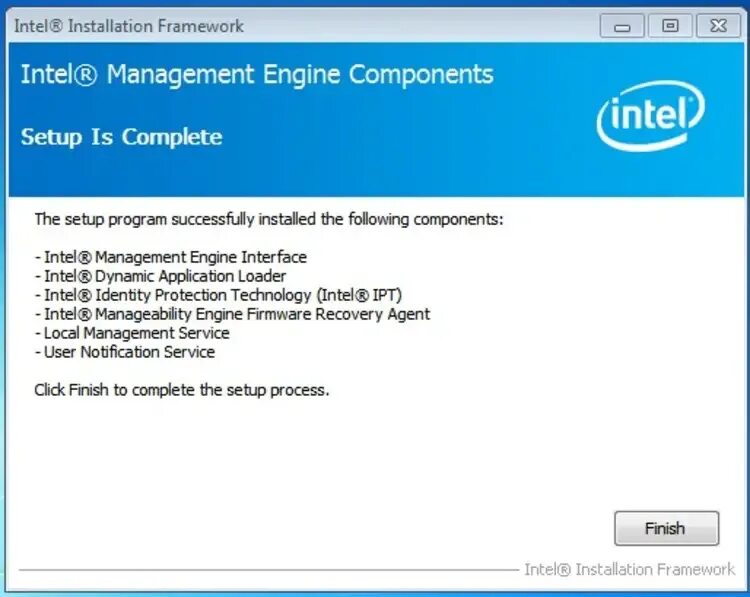Click the Intel logo in the banner
This screenshot has width=750, height=597.
click(651, 115)
